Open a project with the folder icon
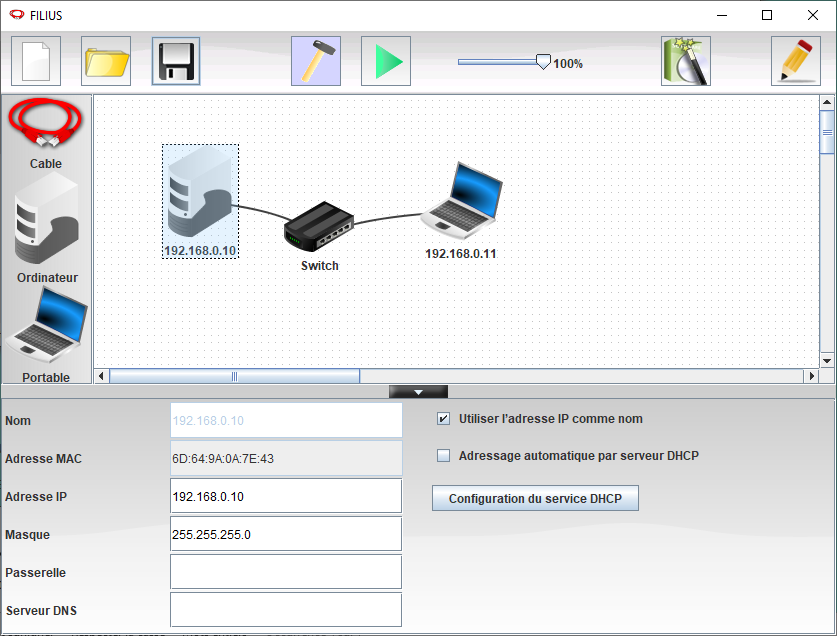 point(106,61)
